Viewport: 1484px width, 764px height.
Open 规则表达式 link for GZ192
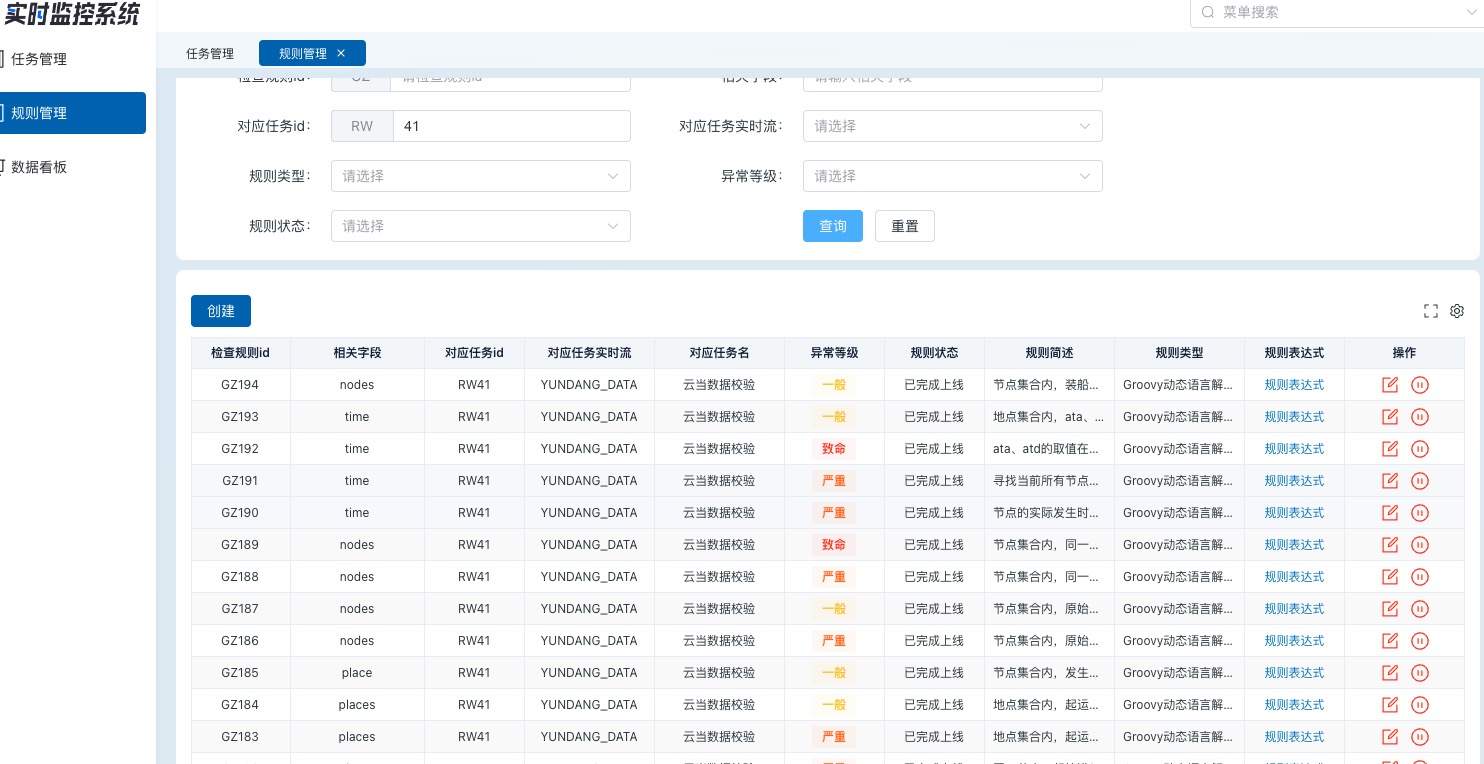[x=1294, y=449]
